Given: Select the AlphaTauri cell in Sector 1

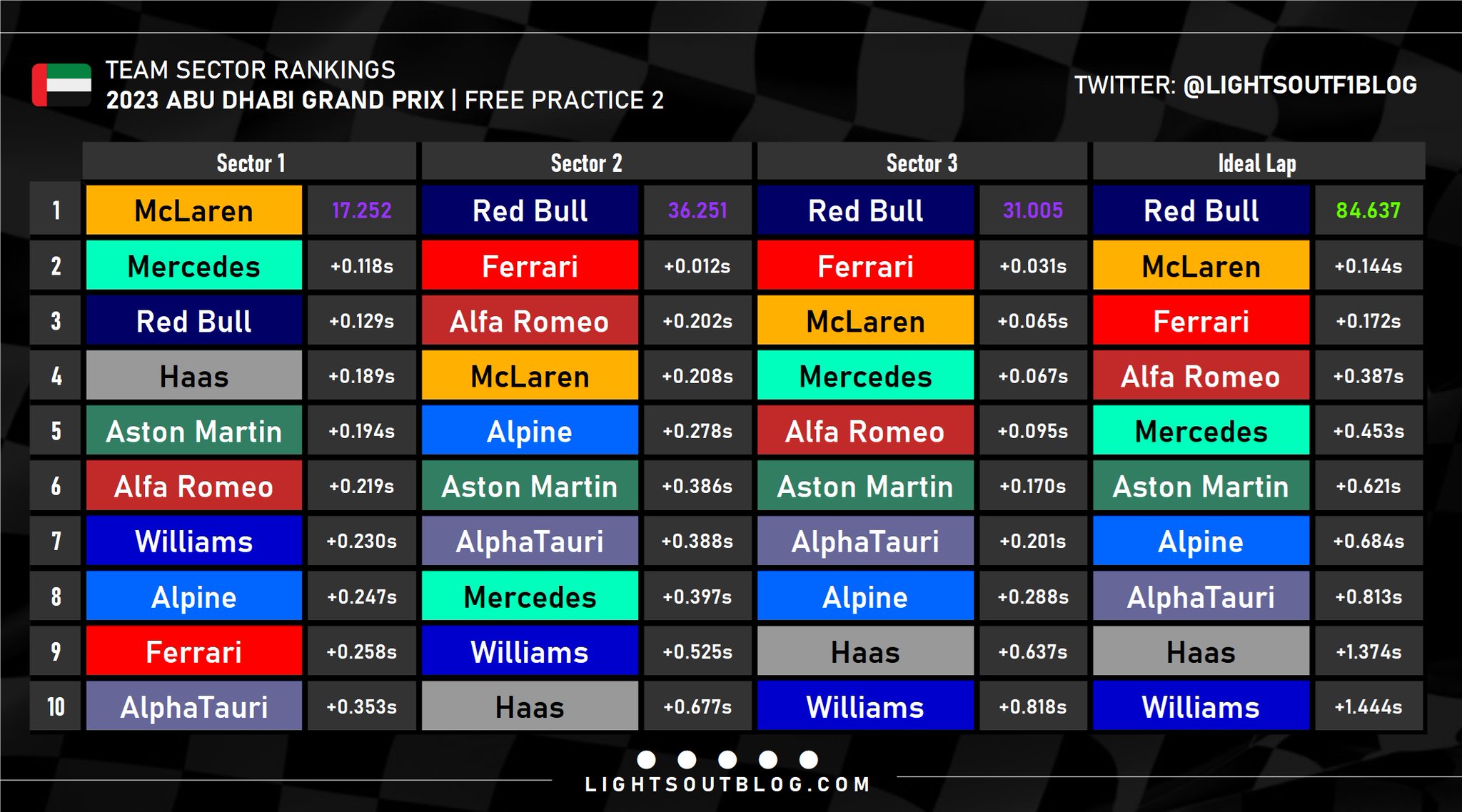Looking at the screenshot, I should (194, 706).
